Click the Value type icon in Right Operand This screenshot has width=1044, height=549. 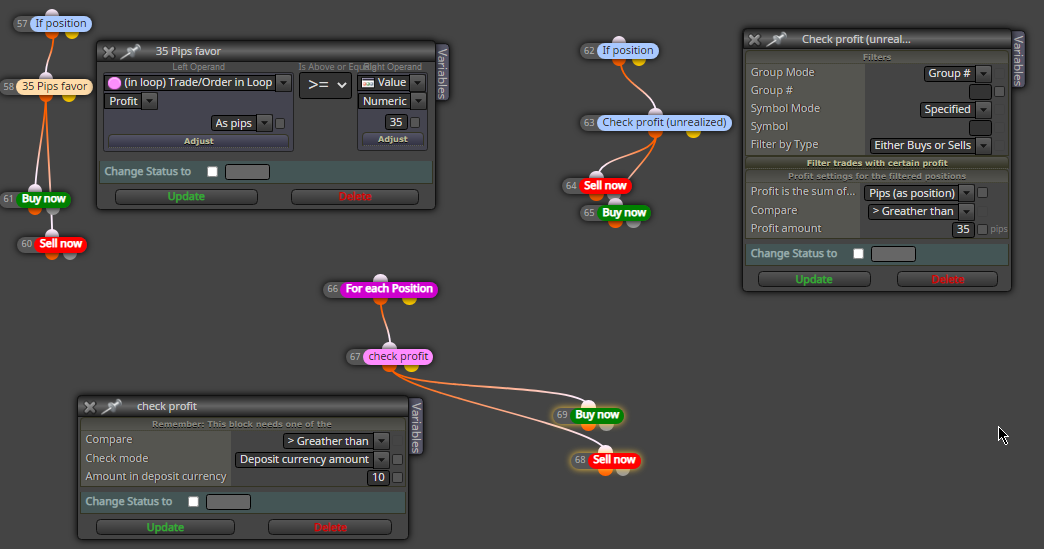pos(368,83)
